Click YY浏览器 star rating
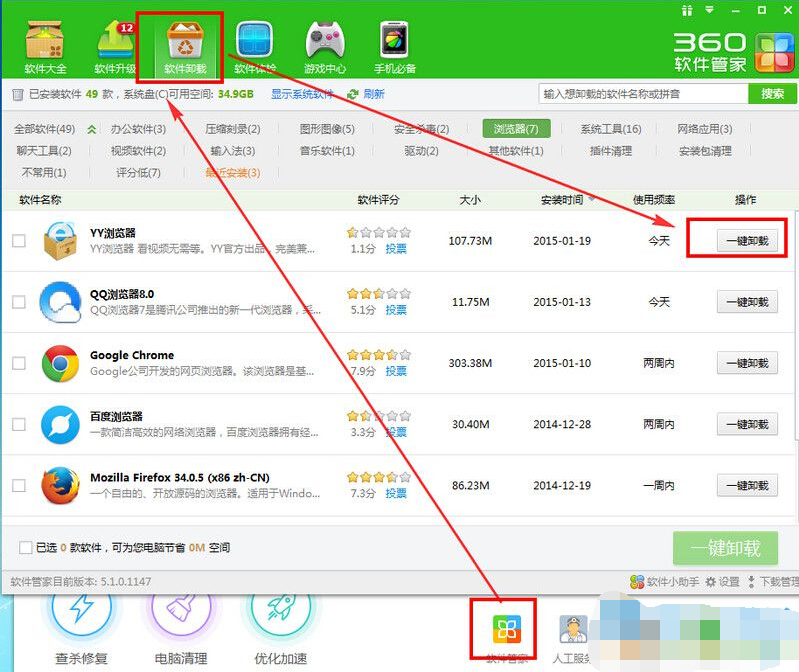 pyautogui.click(x=379, y=233)
